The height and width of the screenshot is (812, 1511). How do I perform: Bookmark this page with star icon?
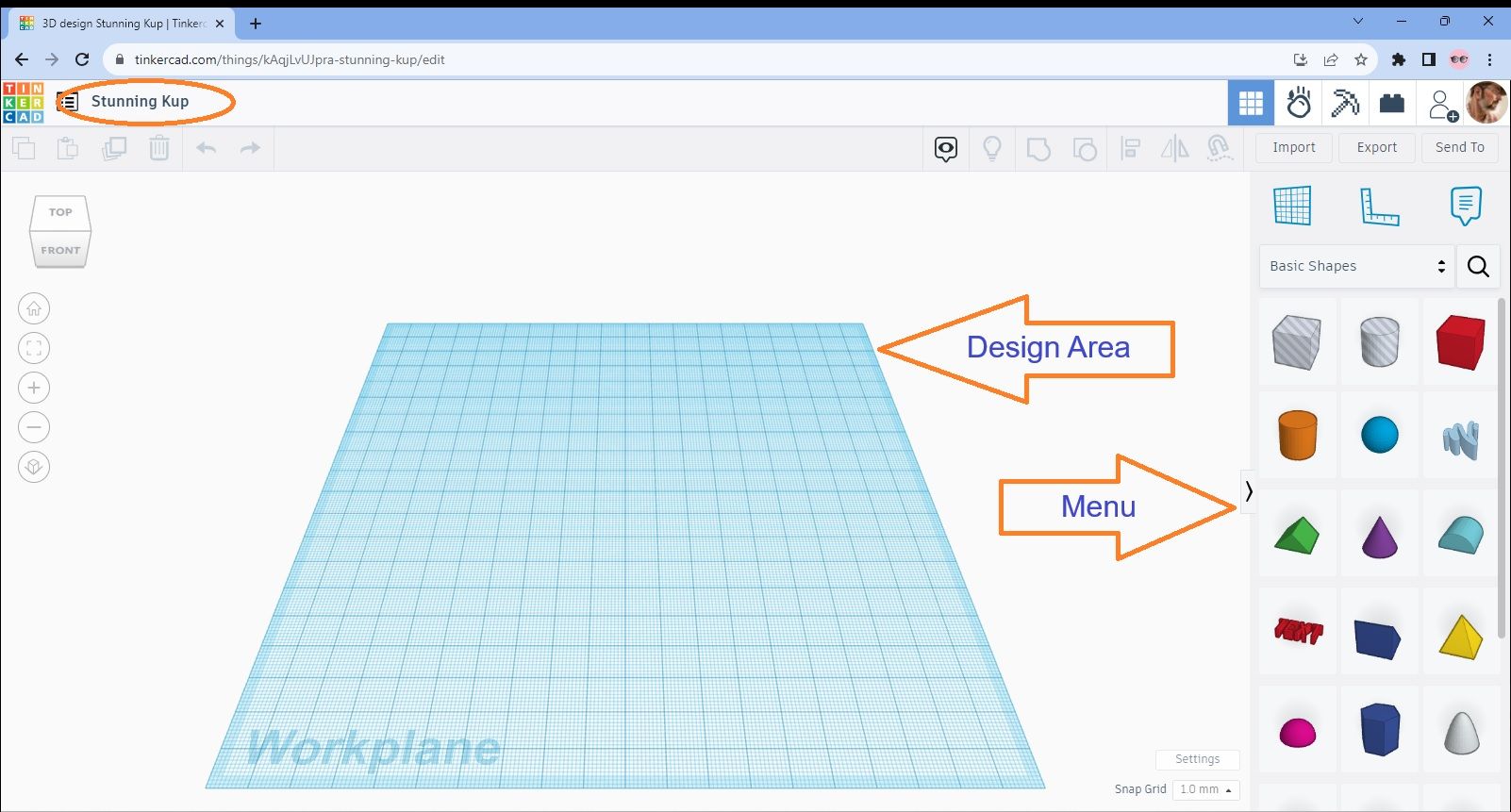pyautogui.click(x=1361, y=59)
